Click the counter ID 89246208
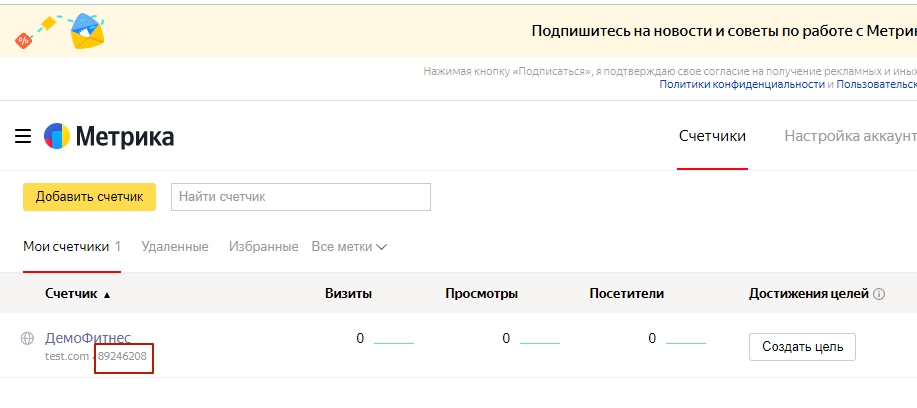The width and height of the screenshot is (917, 408). click(x=122, y=356)
